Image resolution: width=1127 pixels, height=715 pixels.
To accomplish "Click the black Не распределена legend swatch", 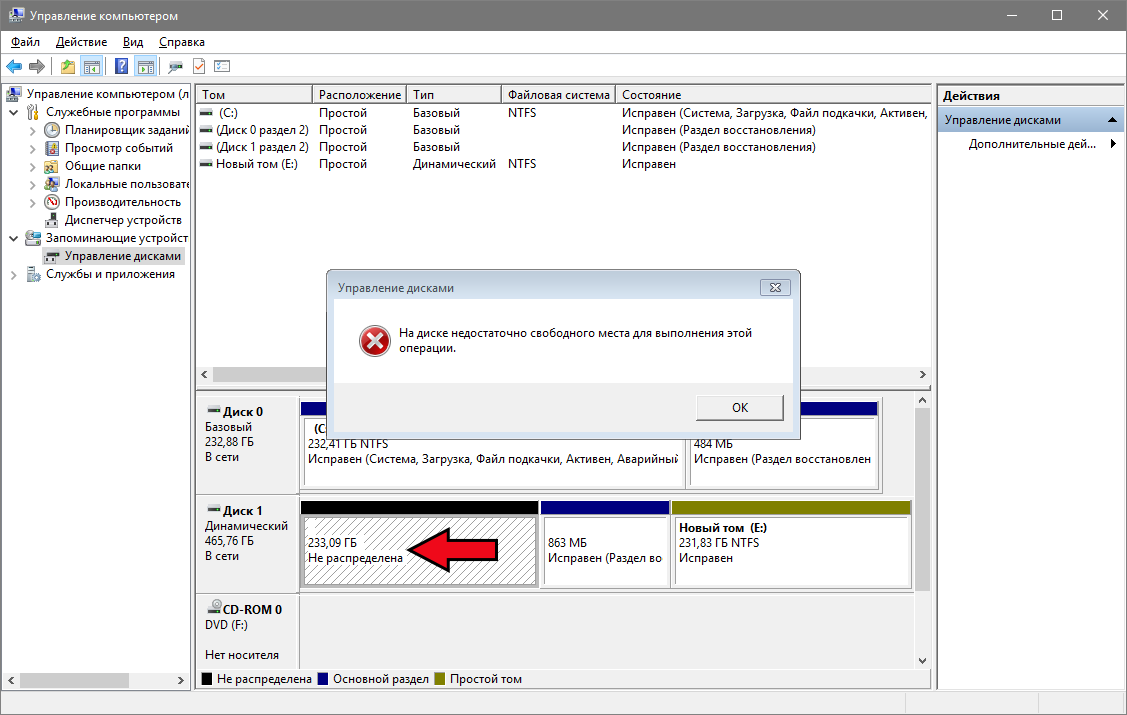I will tap(207, 679).
